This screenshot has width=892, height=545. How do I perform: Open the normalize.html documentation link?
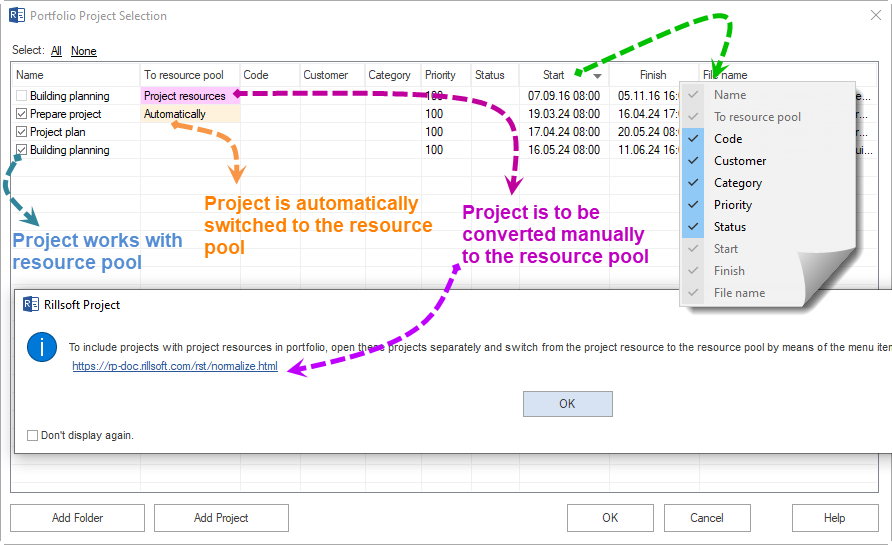[175, 366]
